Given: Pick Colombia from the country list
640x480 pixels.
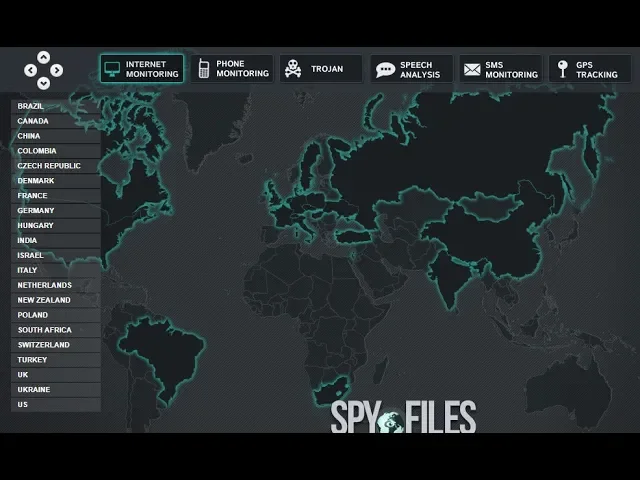Looking at the screenshot, I should tap(56, 151).
